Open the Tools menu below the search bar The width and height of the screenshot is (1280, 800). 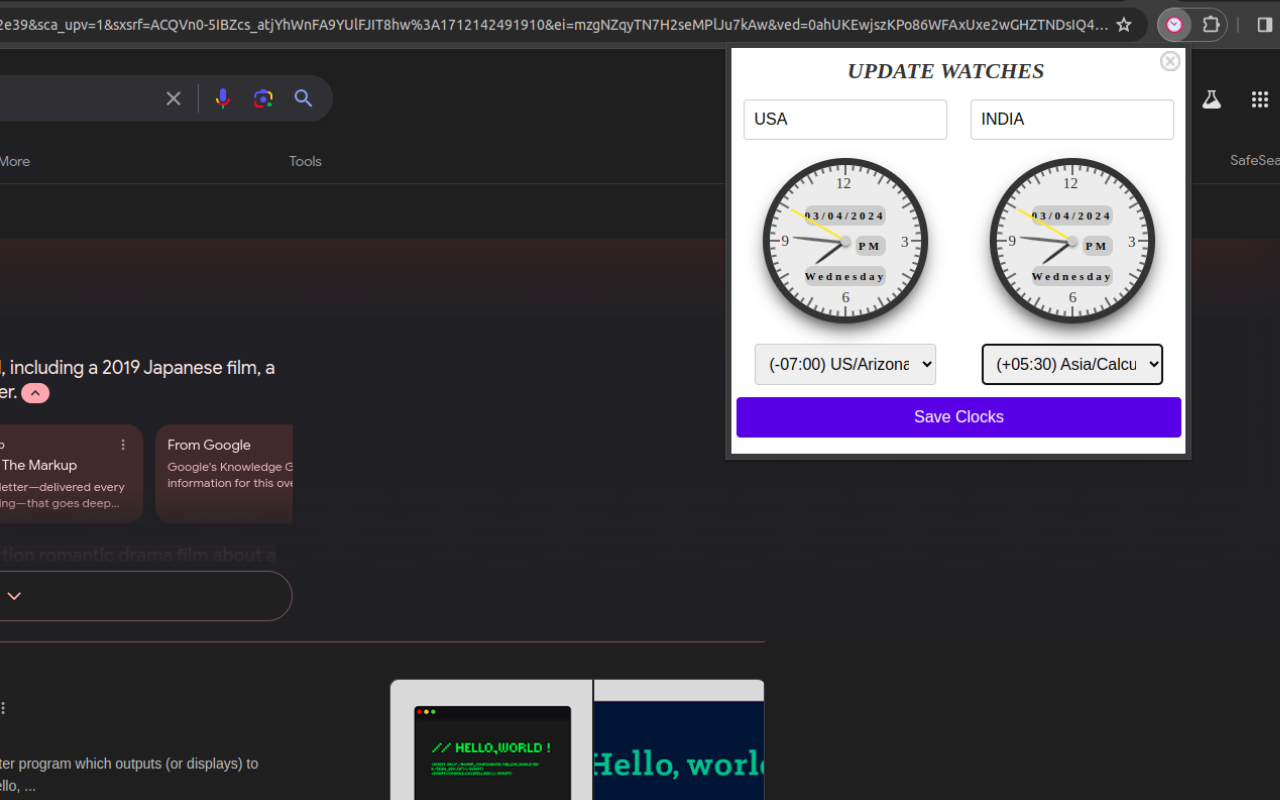point(305,161)
